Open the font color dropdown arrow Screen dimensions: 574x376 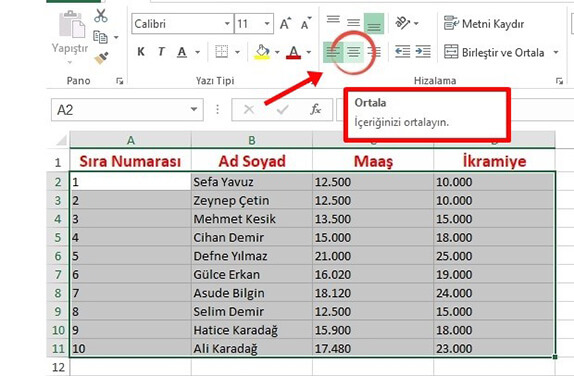309,52
